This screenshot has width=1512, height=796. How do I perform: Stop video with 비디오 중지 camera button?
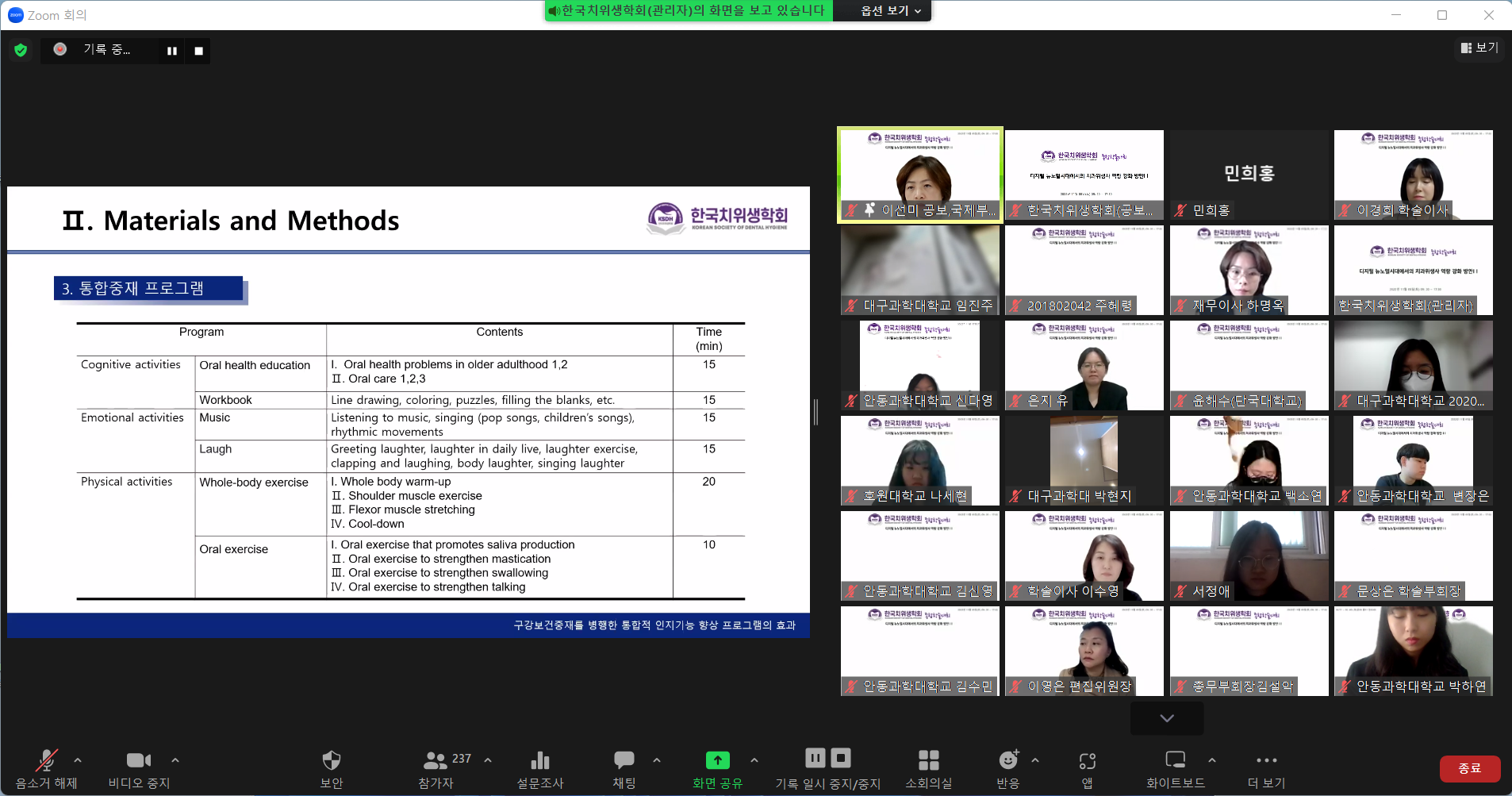pos(139,761)
